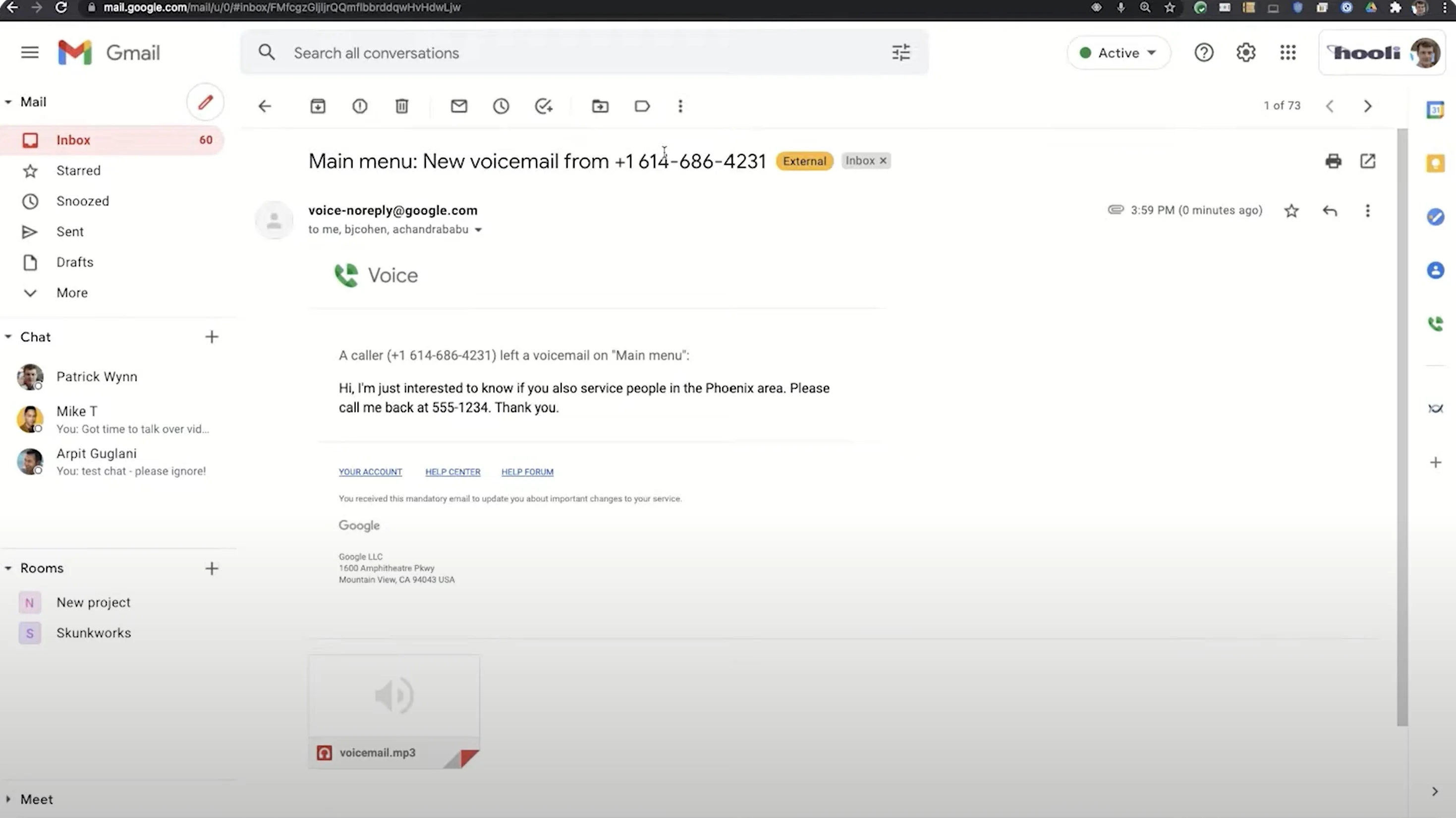This screenshot has width=1456, height=818.
Task: Toggle Active status indicator
Action: 1118,52
